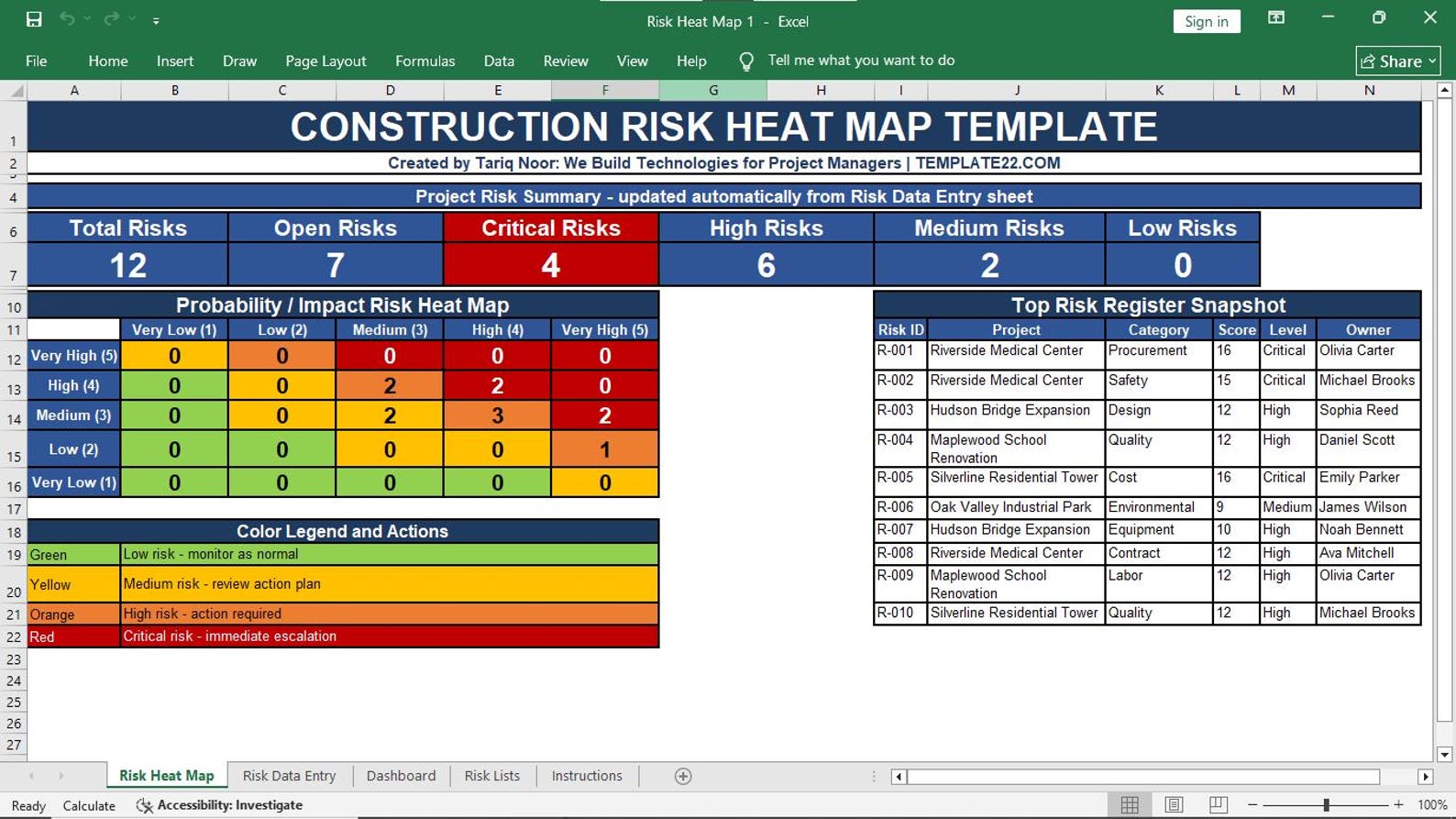Click the Page Layout view icon
This screenshot has width=1456, height=819.
click(x=1174, y=804)
